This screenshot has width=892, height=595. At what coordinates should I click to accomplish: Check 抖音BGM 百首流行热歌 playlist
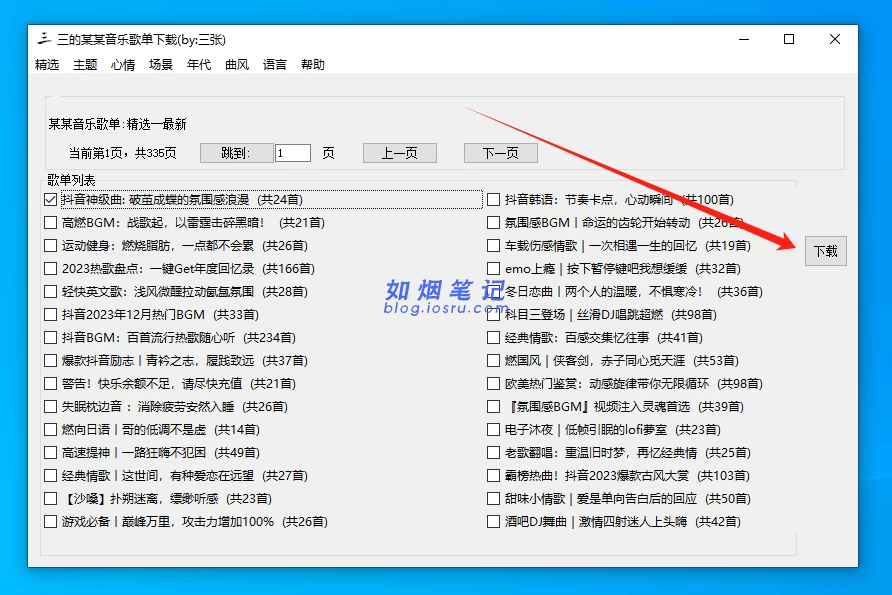click(x=51, y=338)
